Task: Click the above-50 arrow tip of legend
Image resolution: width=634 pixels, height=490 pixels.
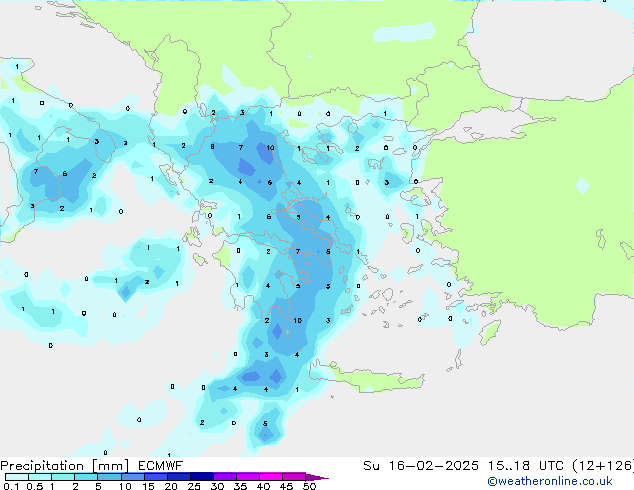Action: 317,477
